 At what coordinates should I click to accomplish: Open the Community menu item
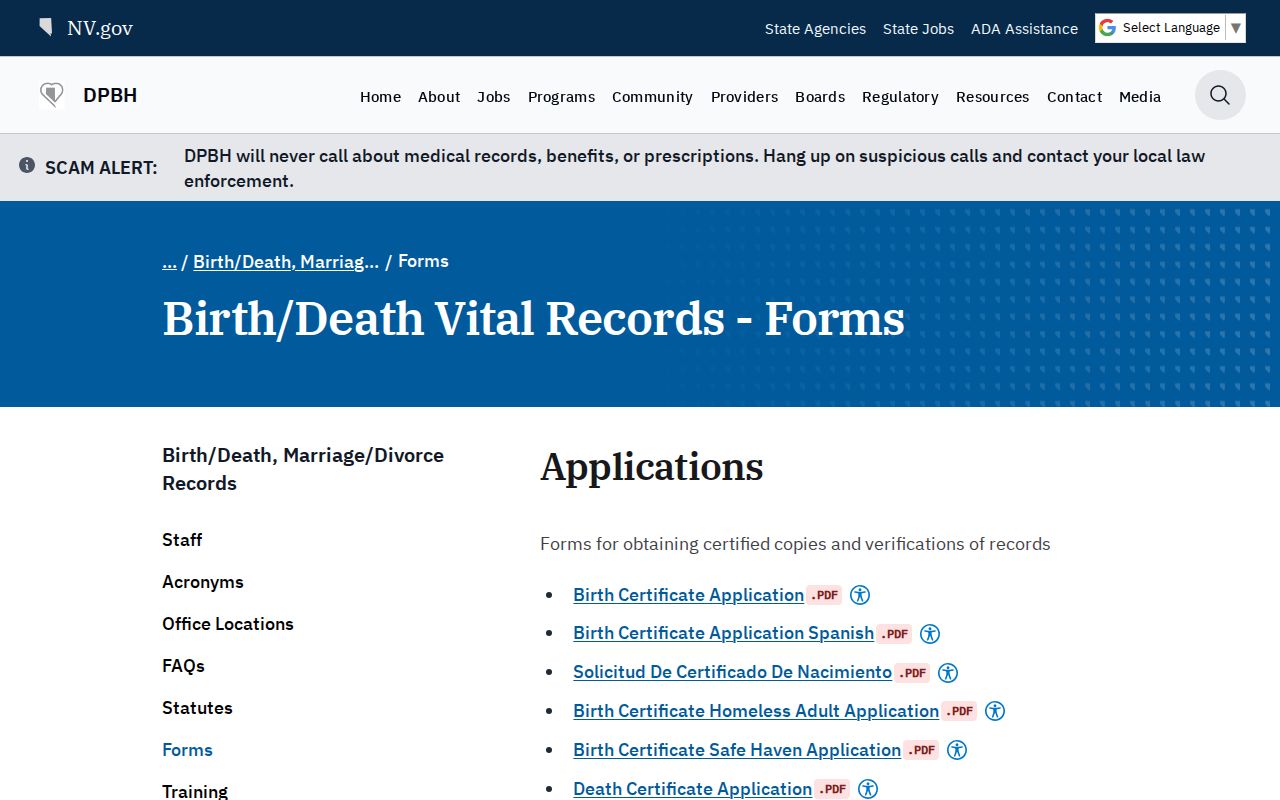(x=652, y=97)
